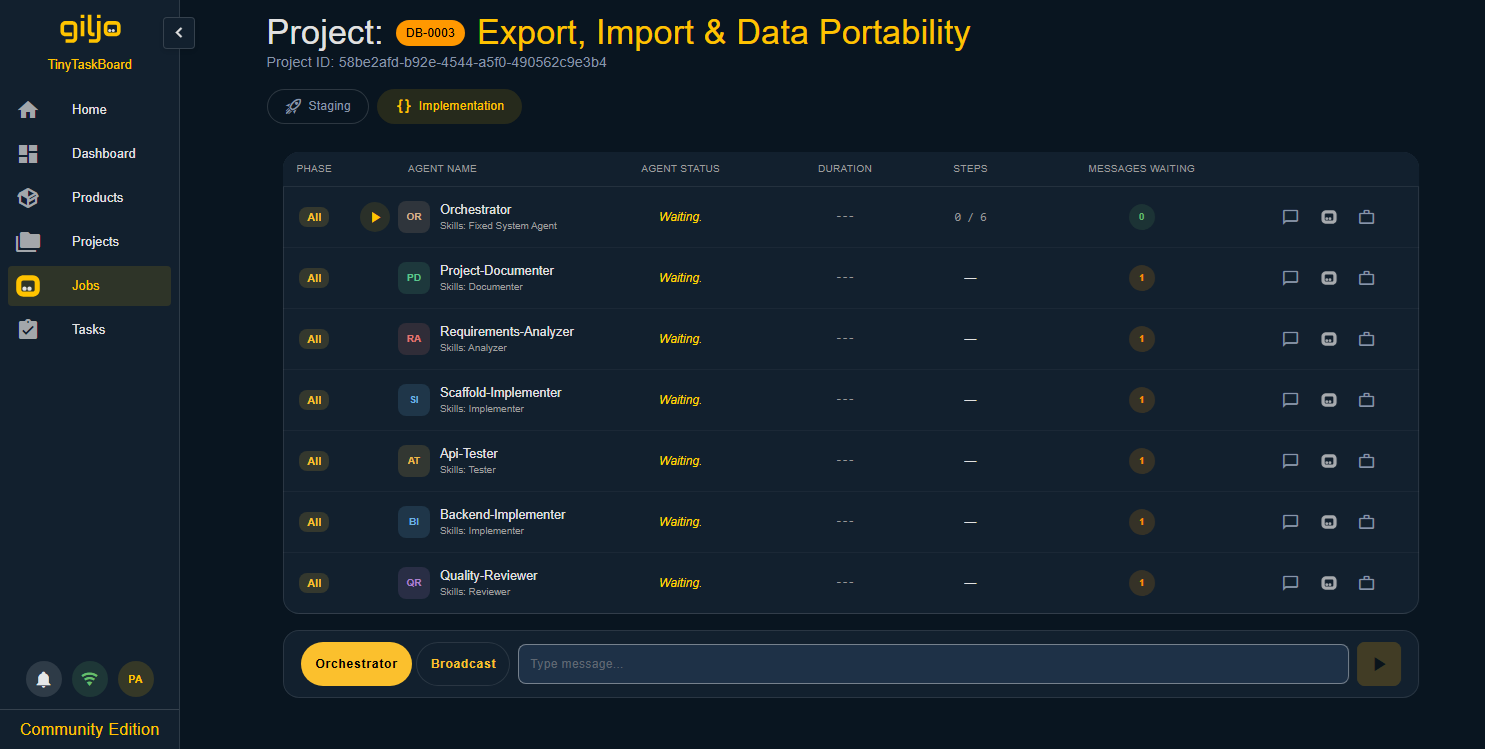Click the PD avatar badge

(414, 278)
